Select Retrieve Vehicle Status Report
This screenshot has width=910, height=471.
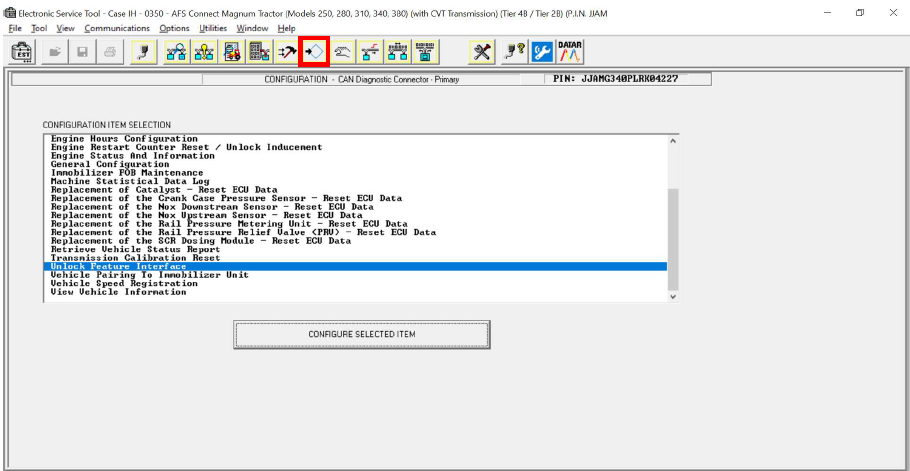pyautogui.click(x=355, y=249)
